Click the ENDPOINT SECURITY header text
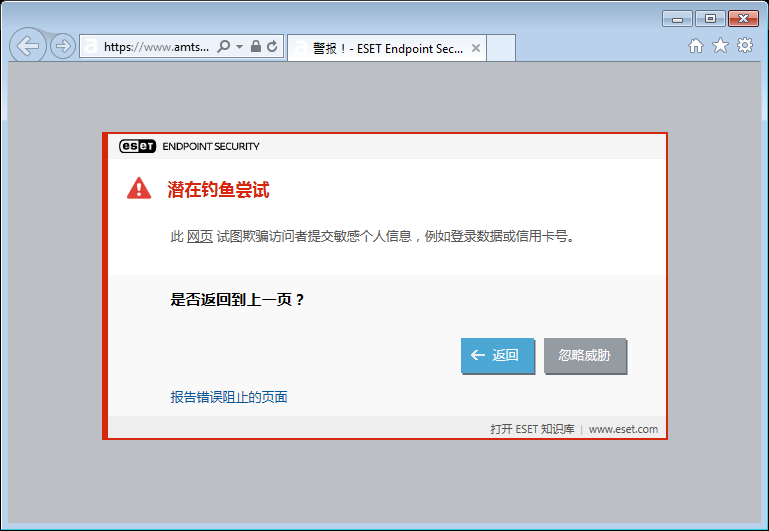Viewport: 769px width, 531px height. (211, 147)
